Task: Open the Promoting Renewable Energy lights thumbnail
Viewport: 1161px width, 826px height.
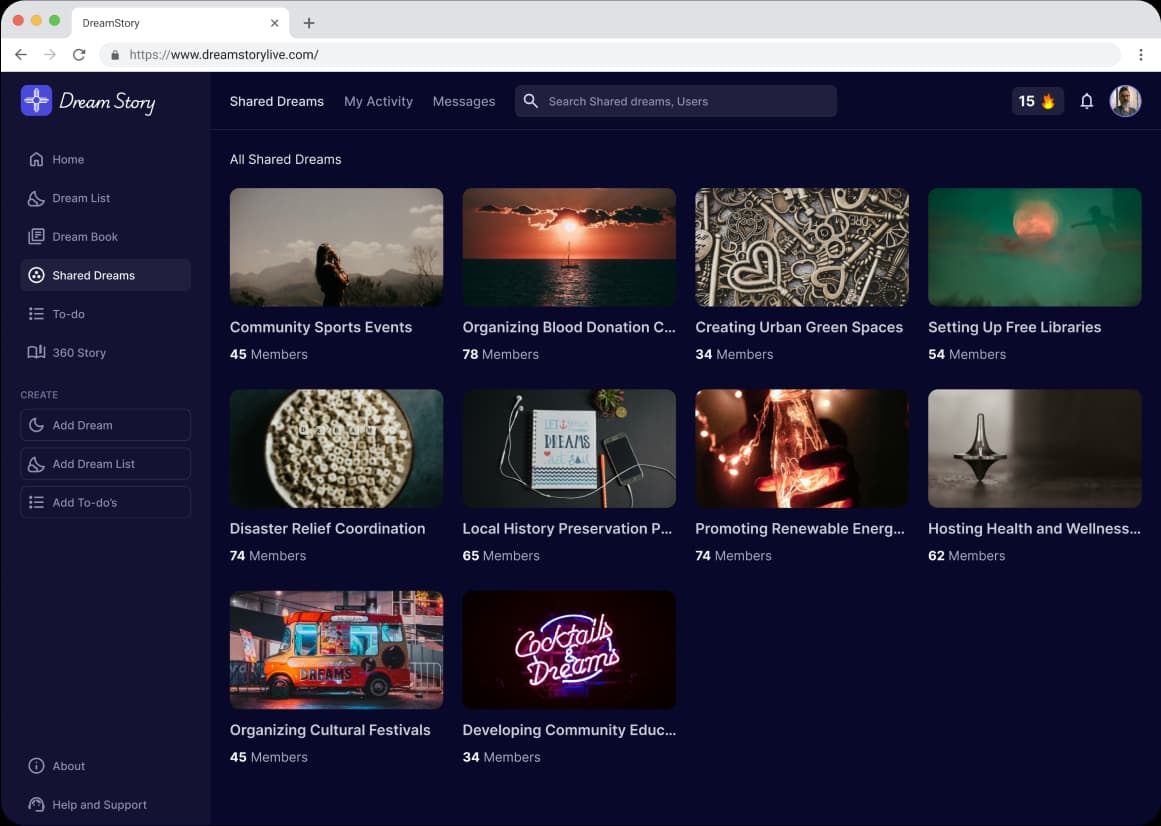Action: point(802,449)
